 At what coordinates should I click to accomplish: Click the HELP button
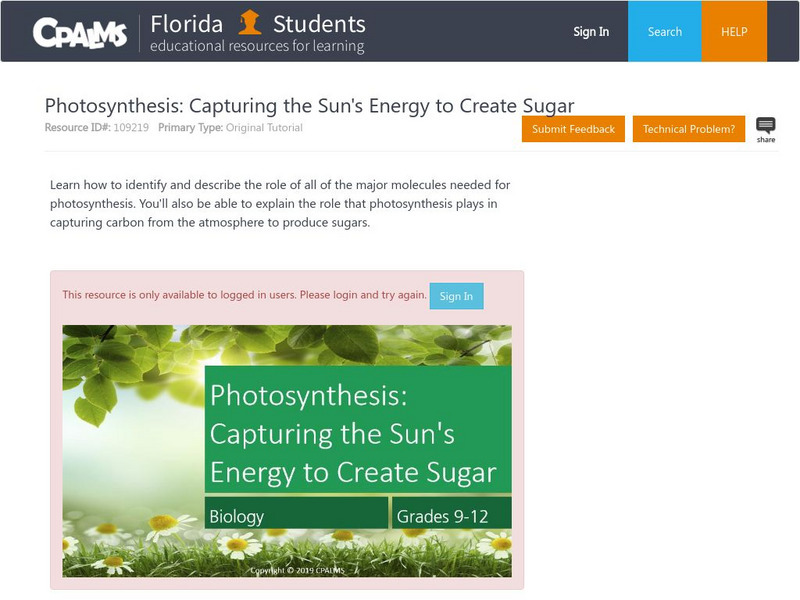pyautogui.click(x=735, y=31)
